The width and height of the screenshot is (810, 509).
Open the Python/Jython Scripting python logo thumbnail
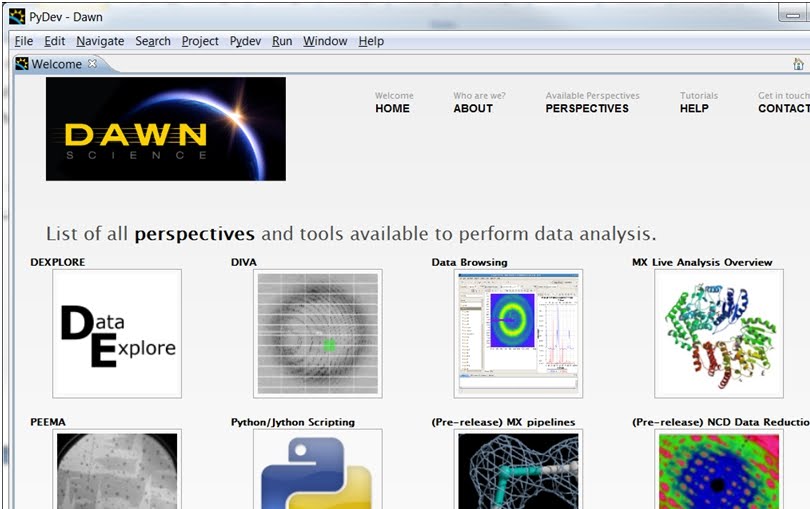(318, 469)
